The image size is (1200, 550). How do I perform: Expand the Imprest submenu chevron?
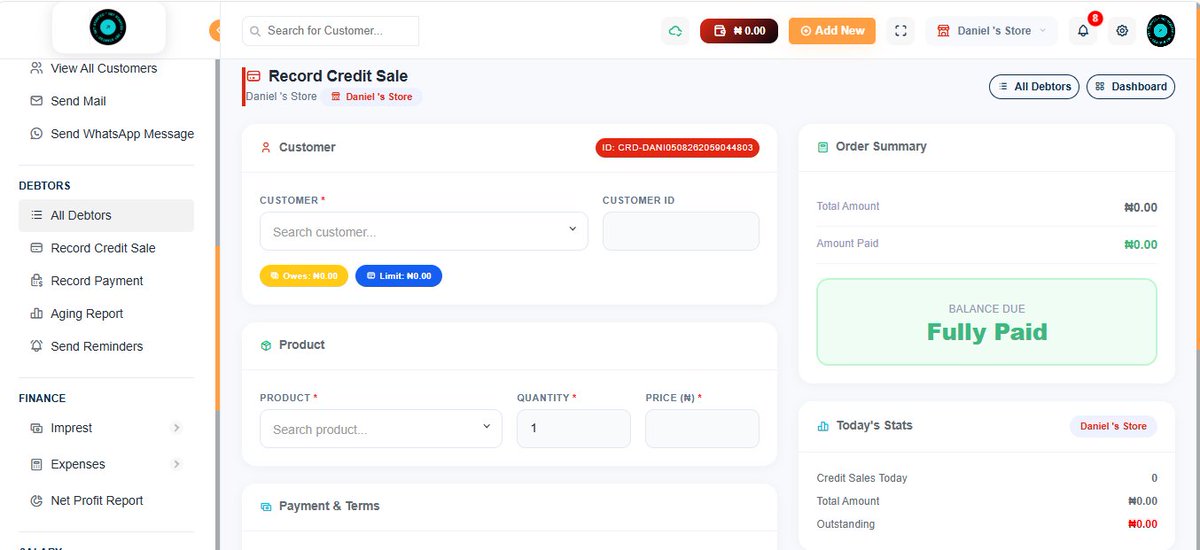pyautogui.click(x=176, y=428)
